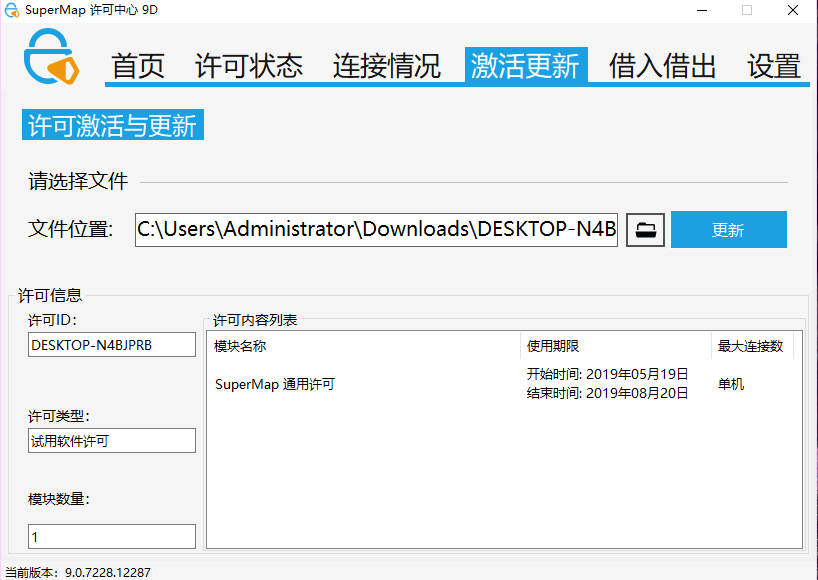Click the 许可激活与更新 heading

coord(113,125)
